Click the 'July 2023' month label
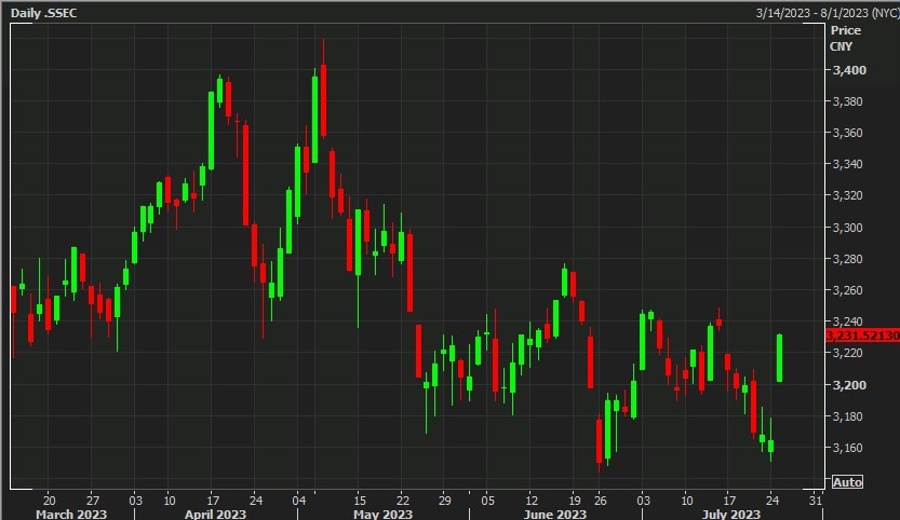This screenshot has width=900, height=520. (731, 514)
